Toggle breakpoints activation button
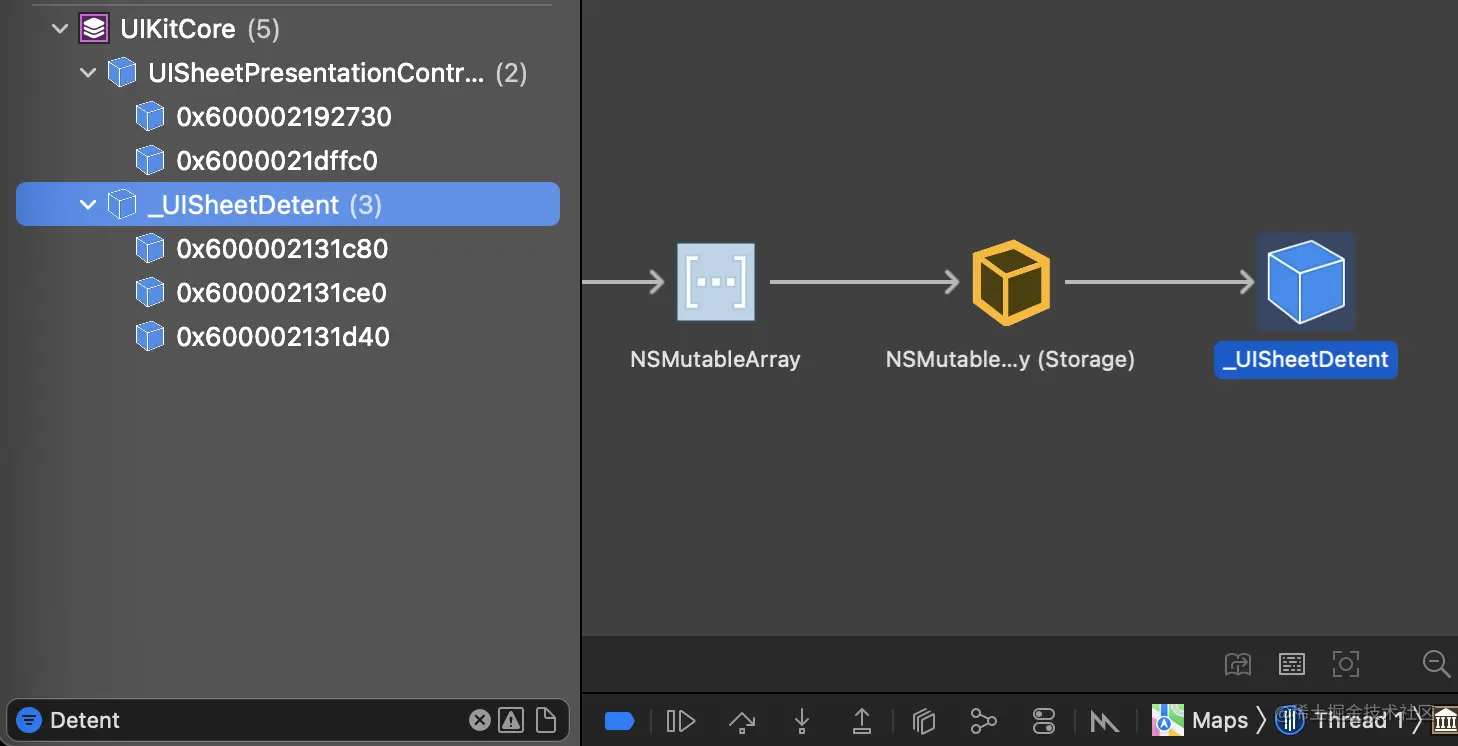This screenshot has height=746, width=1458. [620, 721]
